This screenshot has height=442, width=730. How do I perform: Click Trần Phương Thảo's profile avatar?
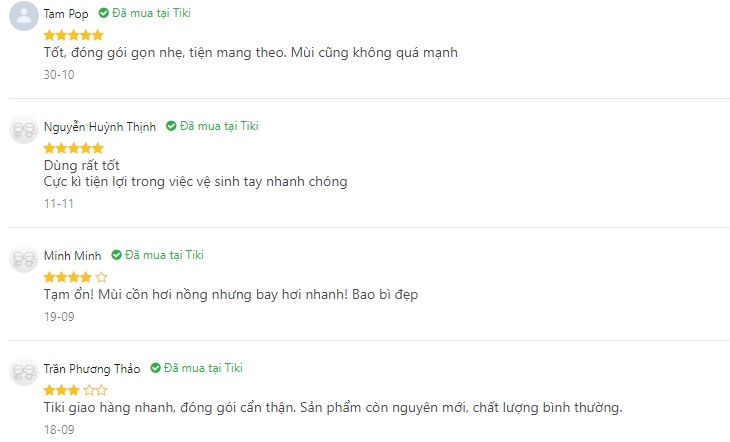[x=24, y=371]
